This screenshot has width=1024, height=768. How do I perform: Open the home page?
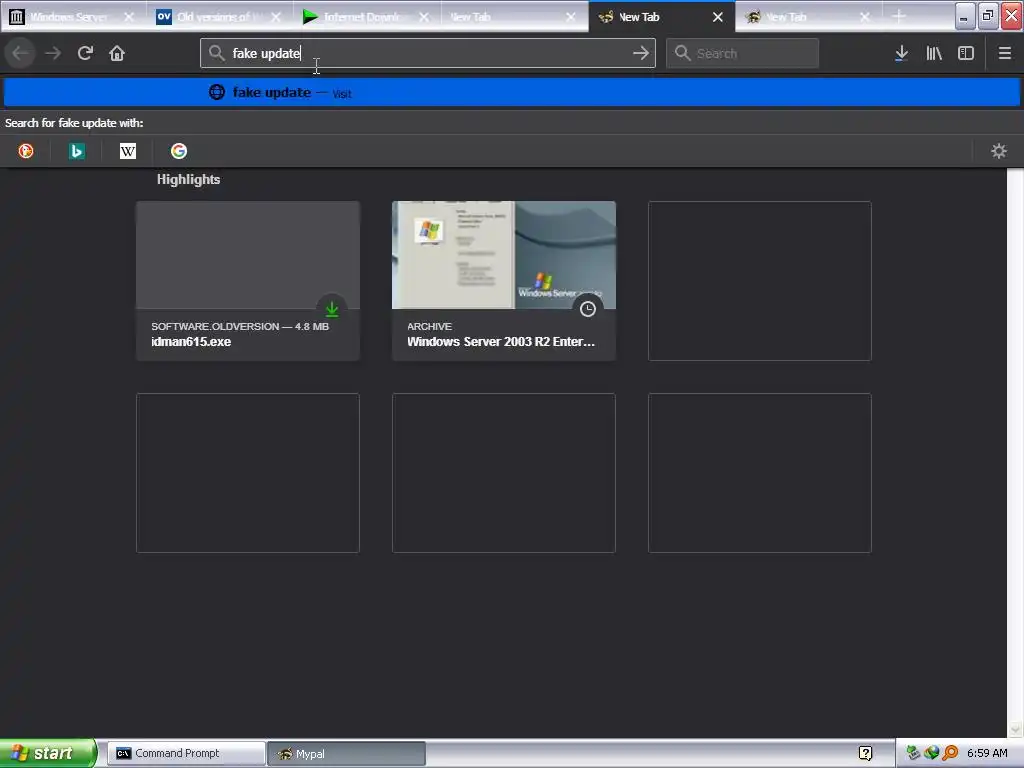(117, 53)
